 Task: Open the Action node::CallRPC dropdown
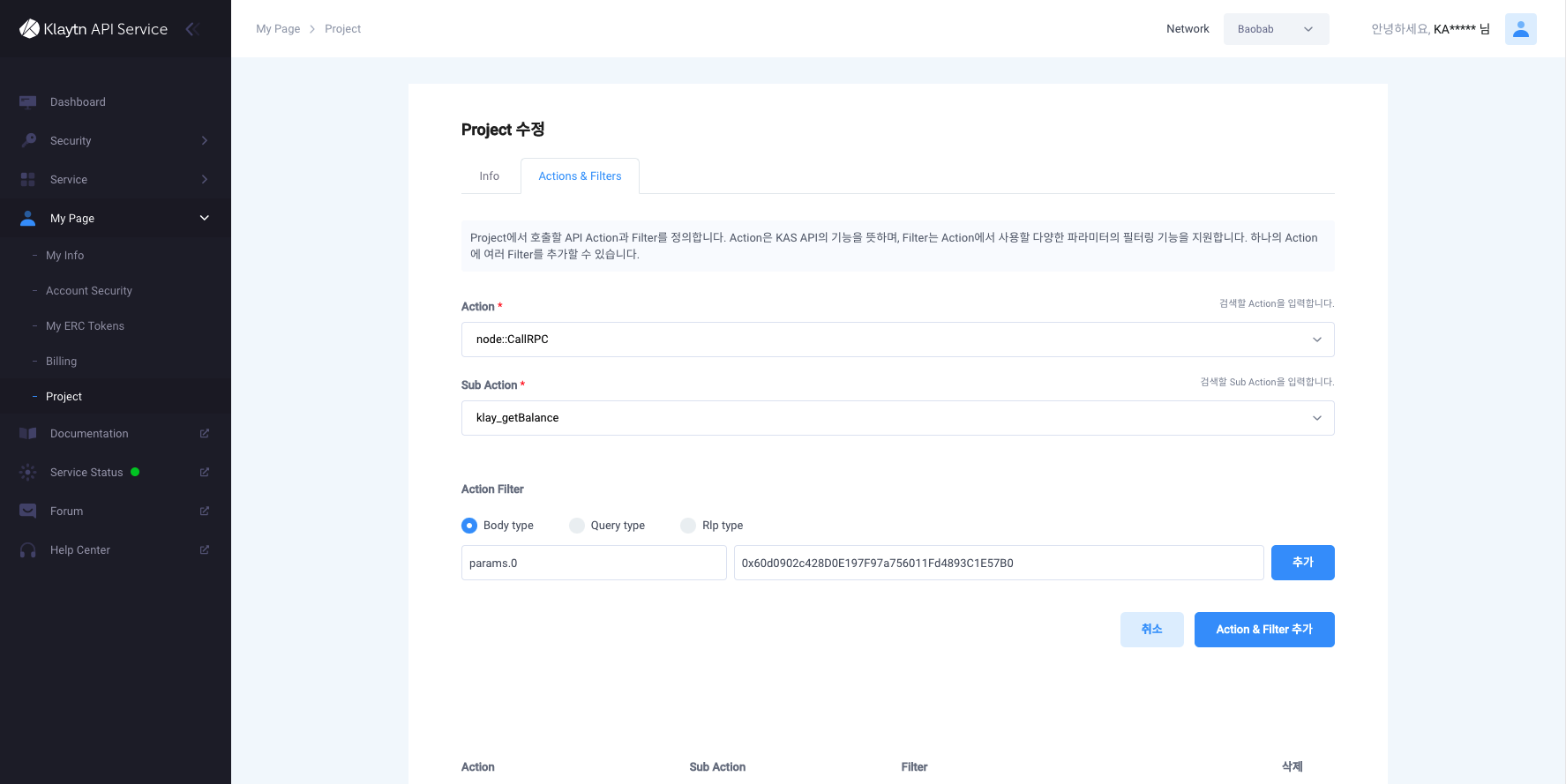pyautogui.click(x=897, y=340)
